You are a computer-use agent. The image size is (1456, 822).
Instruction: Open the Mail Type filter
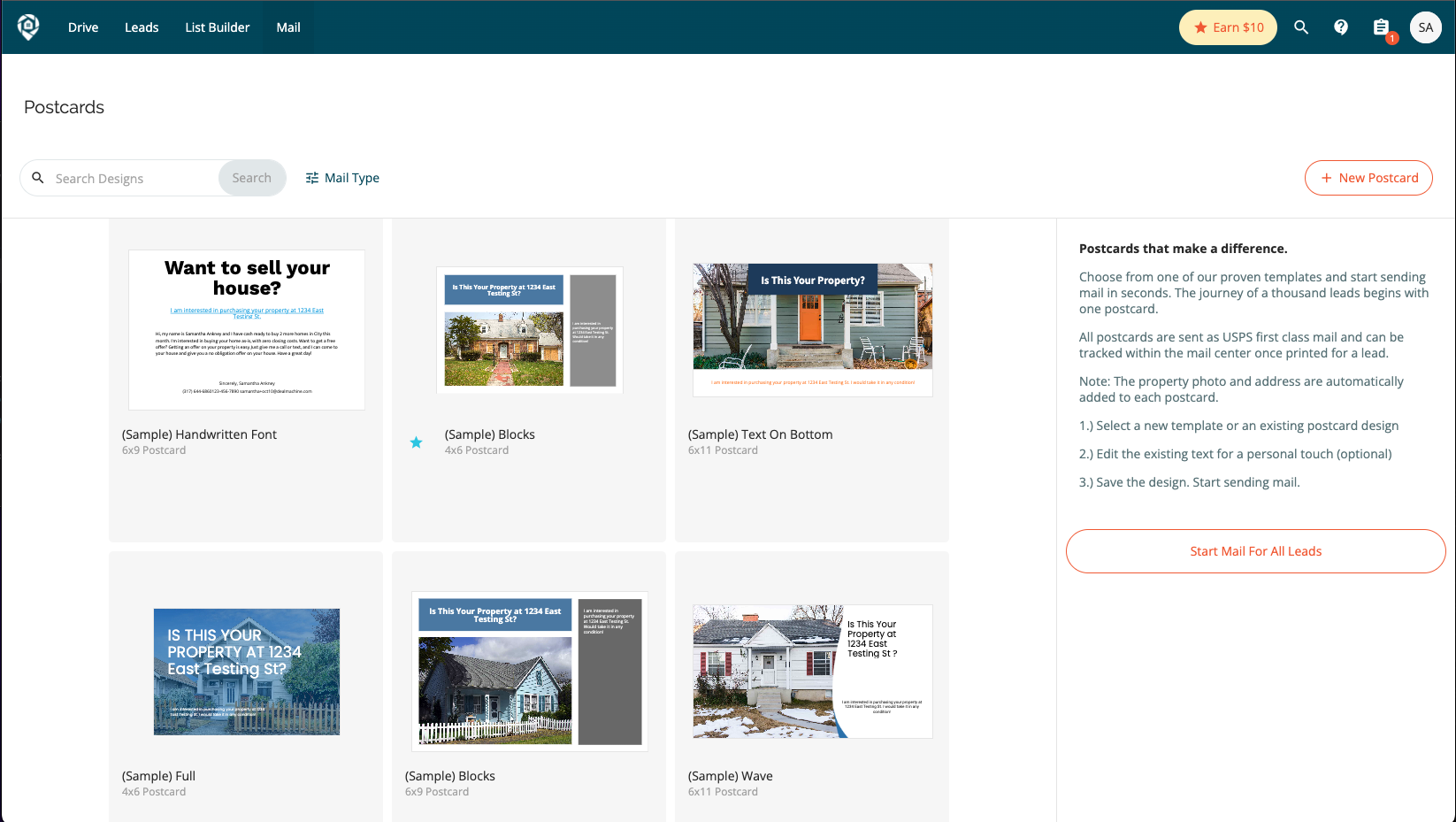coord(342,178)
